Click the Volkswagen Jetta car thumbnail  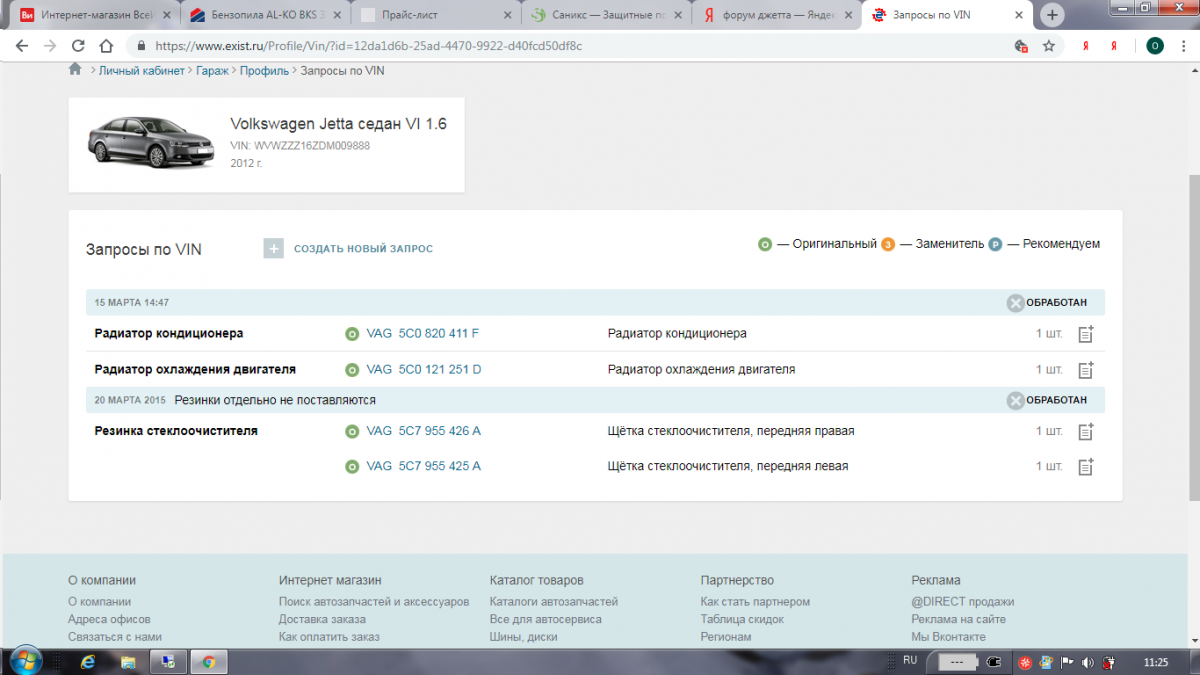pos(149,140)
